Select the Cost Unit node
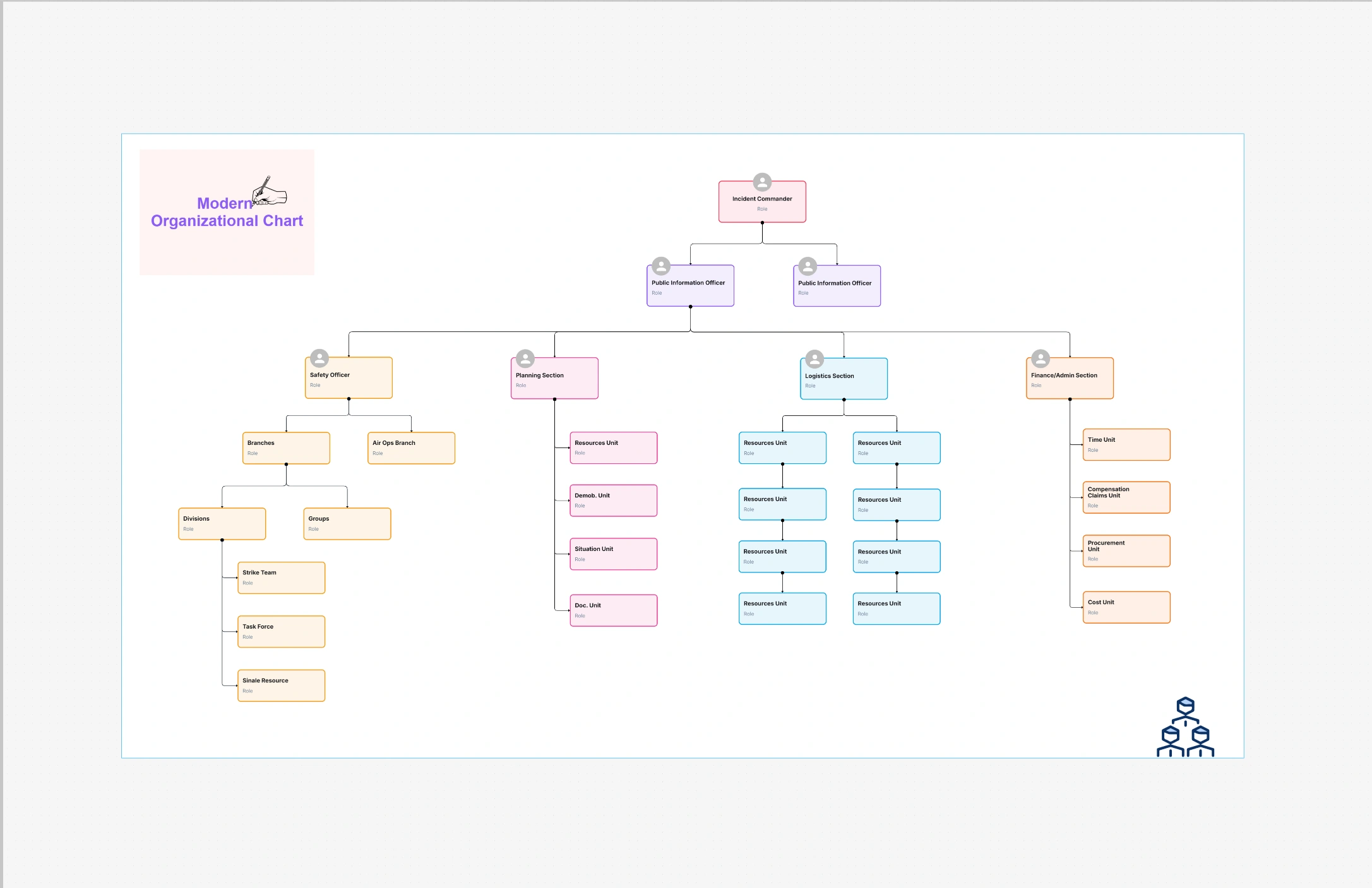This screenshot has height=888, width=1372. [1126, 607]
